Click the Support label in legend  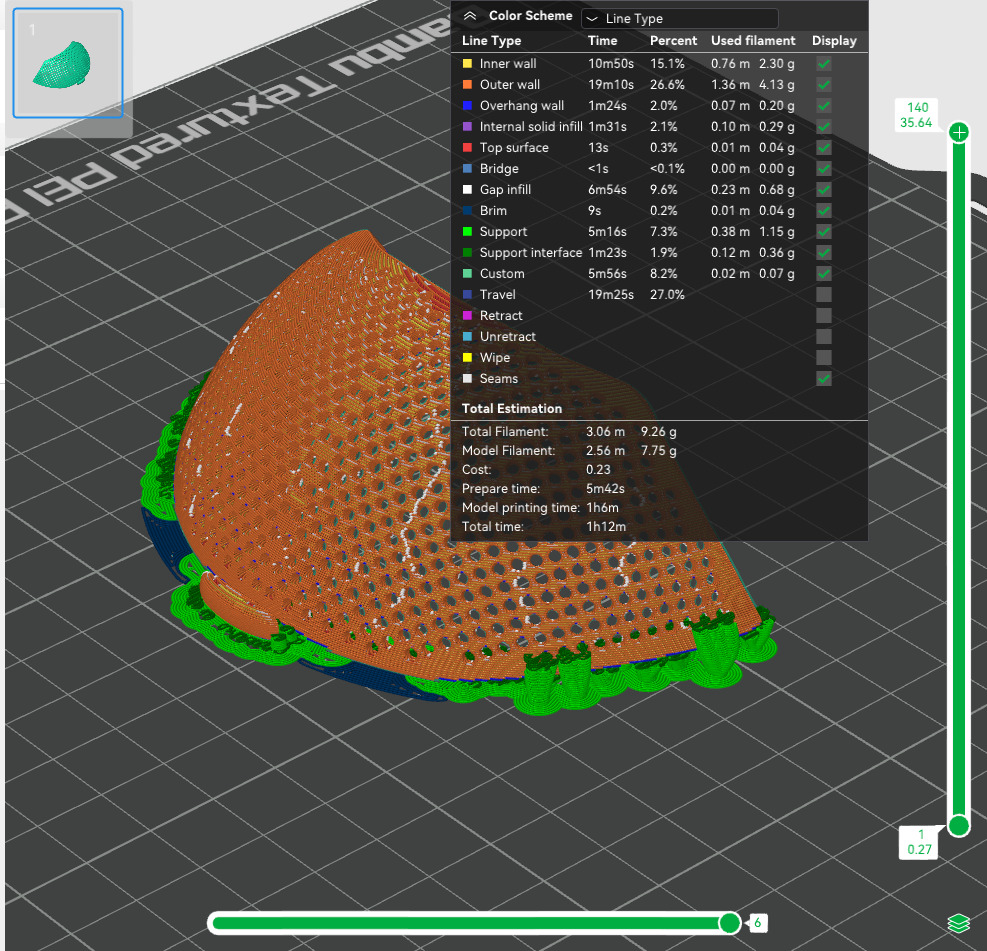point(503,232)
